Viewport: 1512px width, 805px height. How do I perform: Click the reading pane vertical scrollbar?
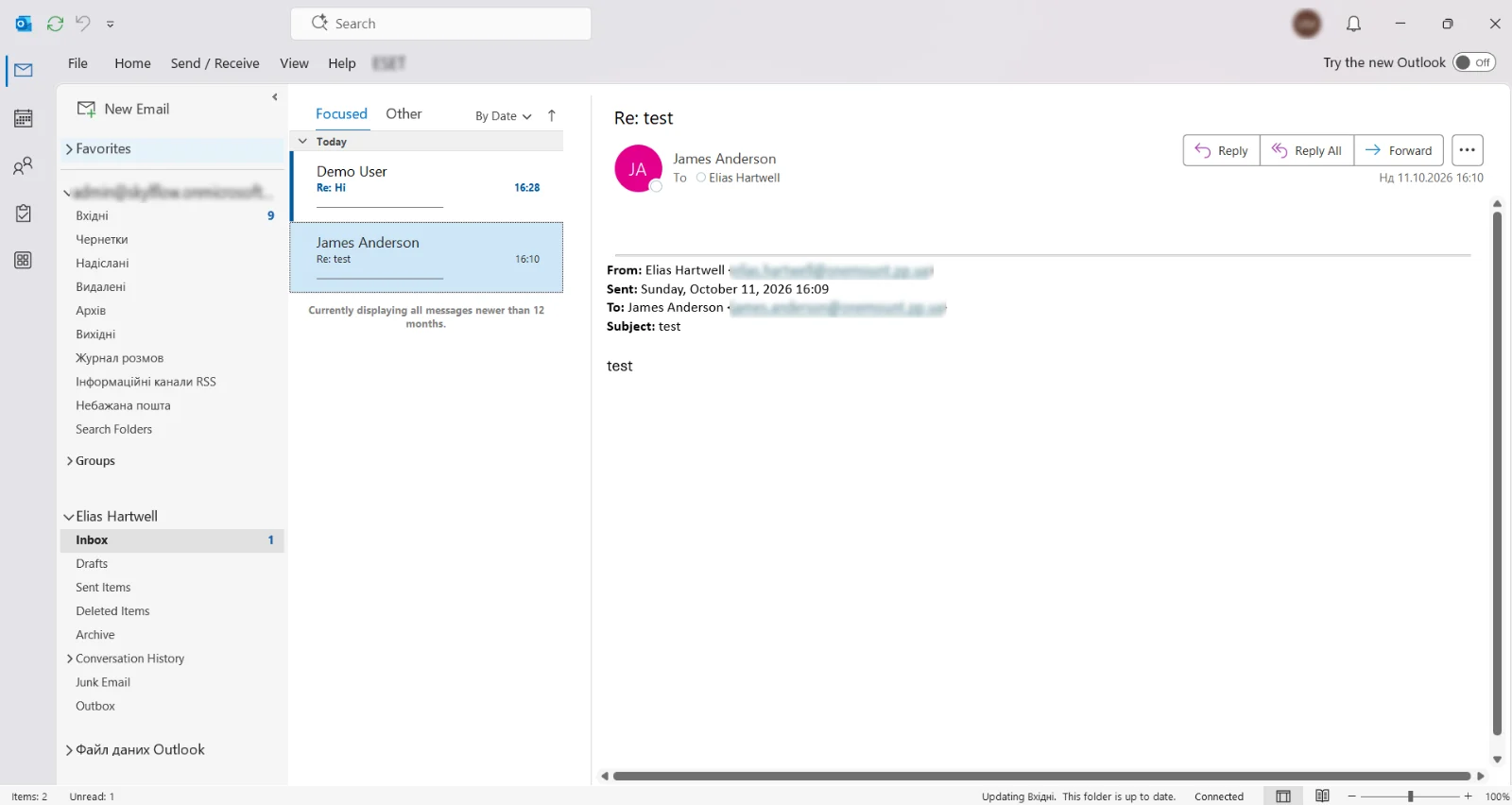(x=1497, y=472)
